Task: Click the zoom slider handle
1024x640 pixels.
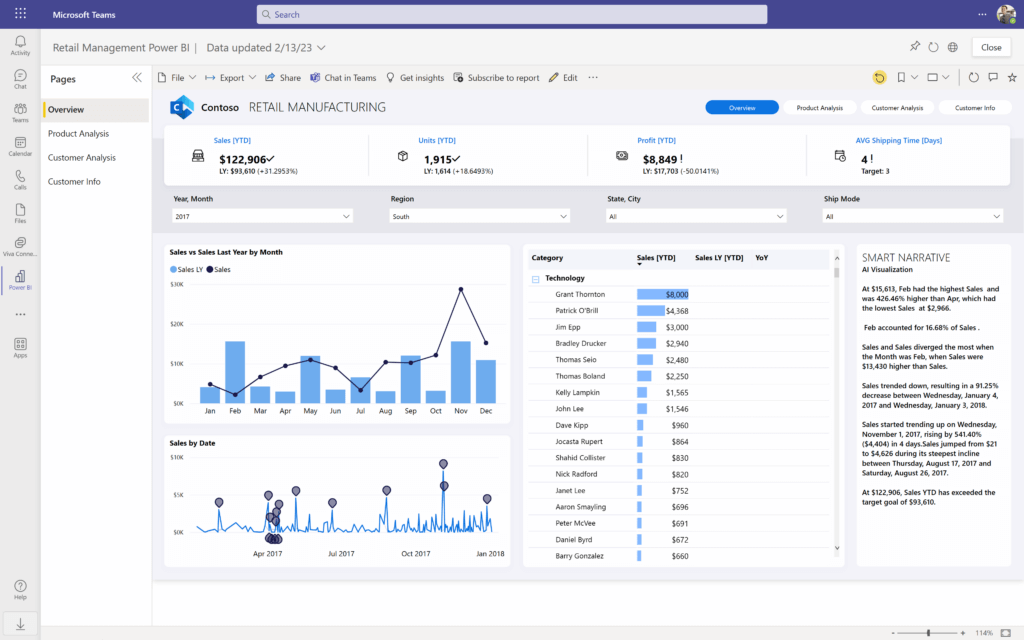Action: point(928,633)
